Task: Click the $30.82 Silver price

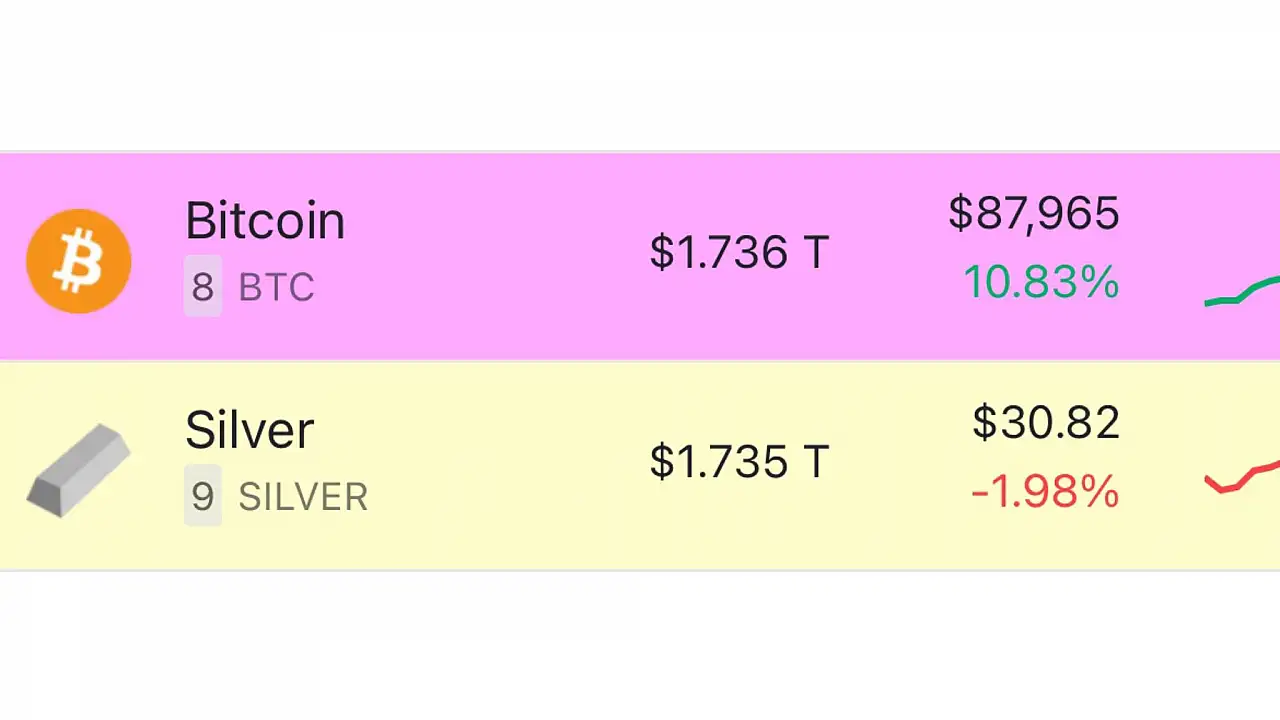Action: [x=1045, y=423]
